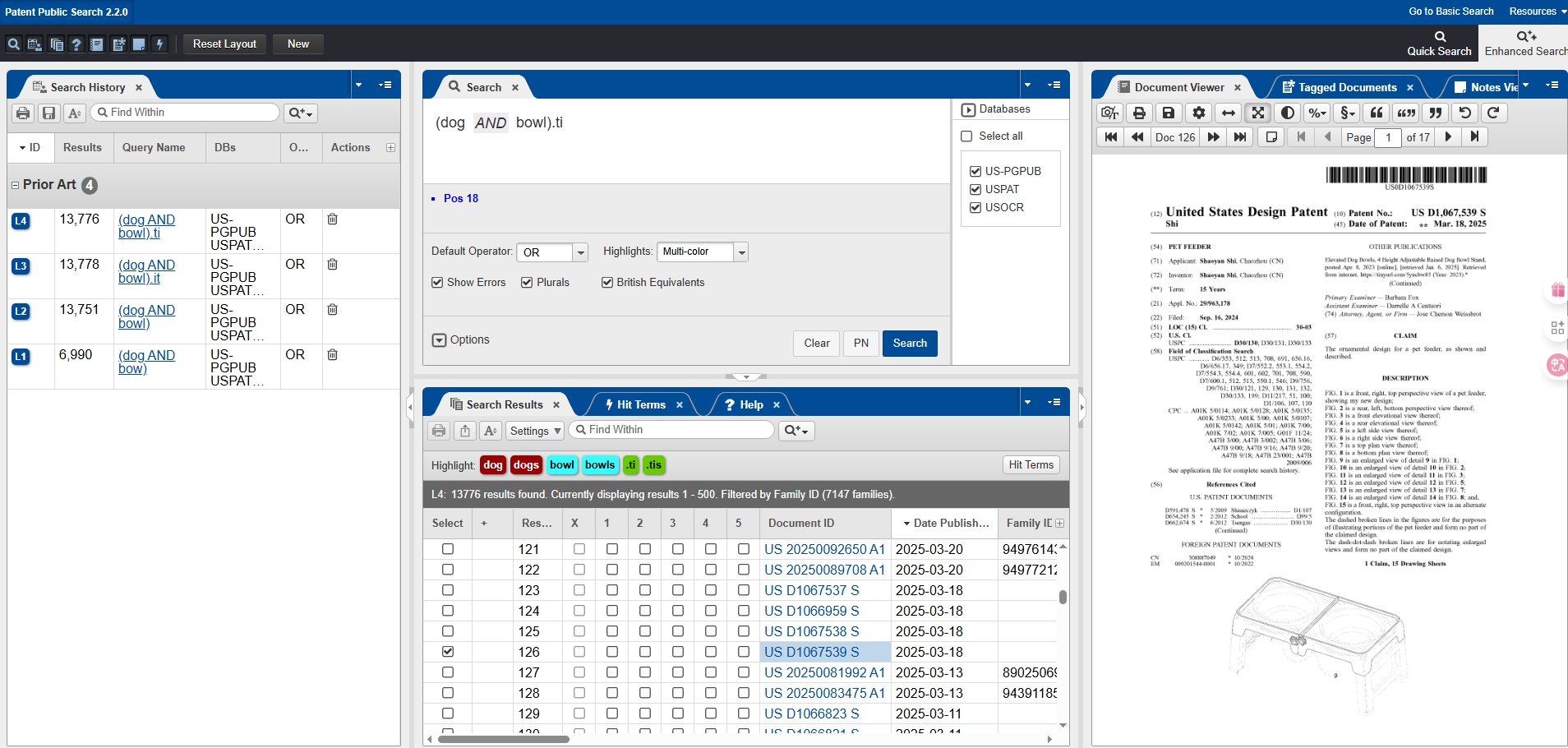Click the red 'dog' highlight swatch
This screenshot has height=748, width=1568.
coord(493,465)
